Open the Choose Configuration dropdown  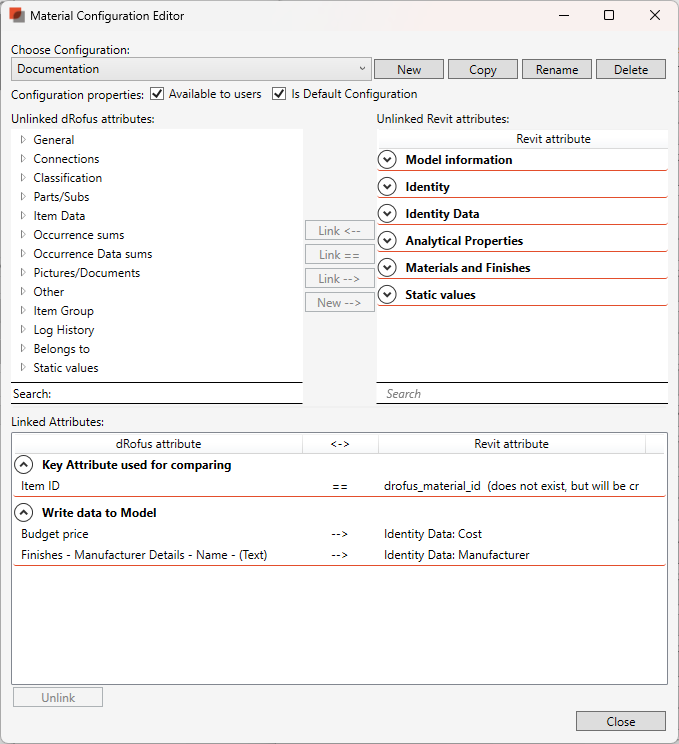click(x=191, y=69)
